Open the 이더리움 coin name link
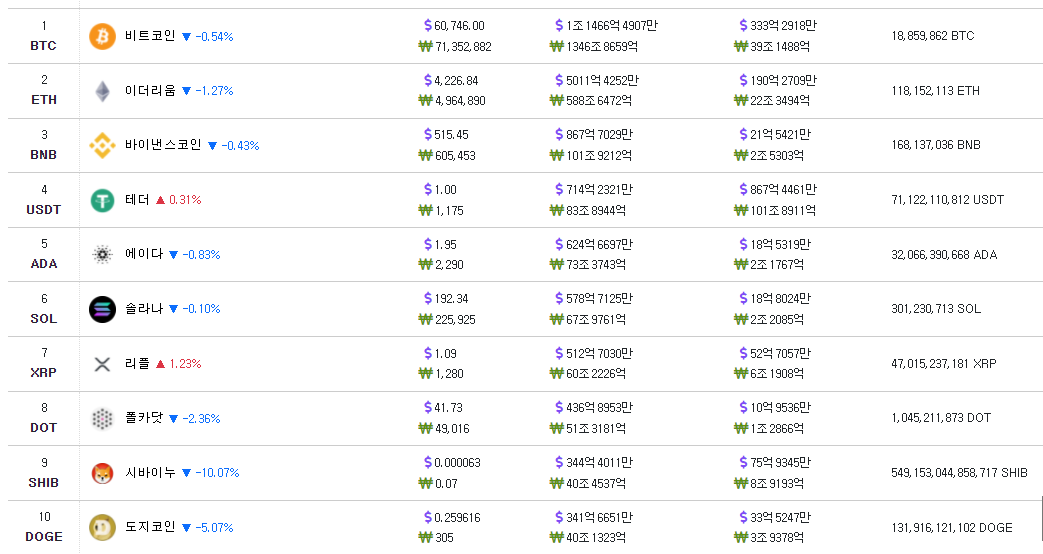The image size is (1043, 554). point(150,90)
